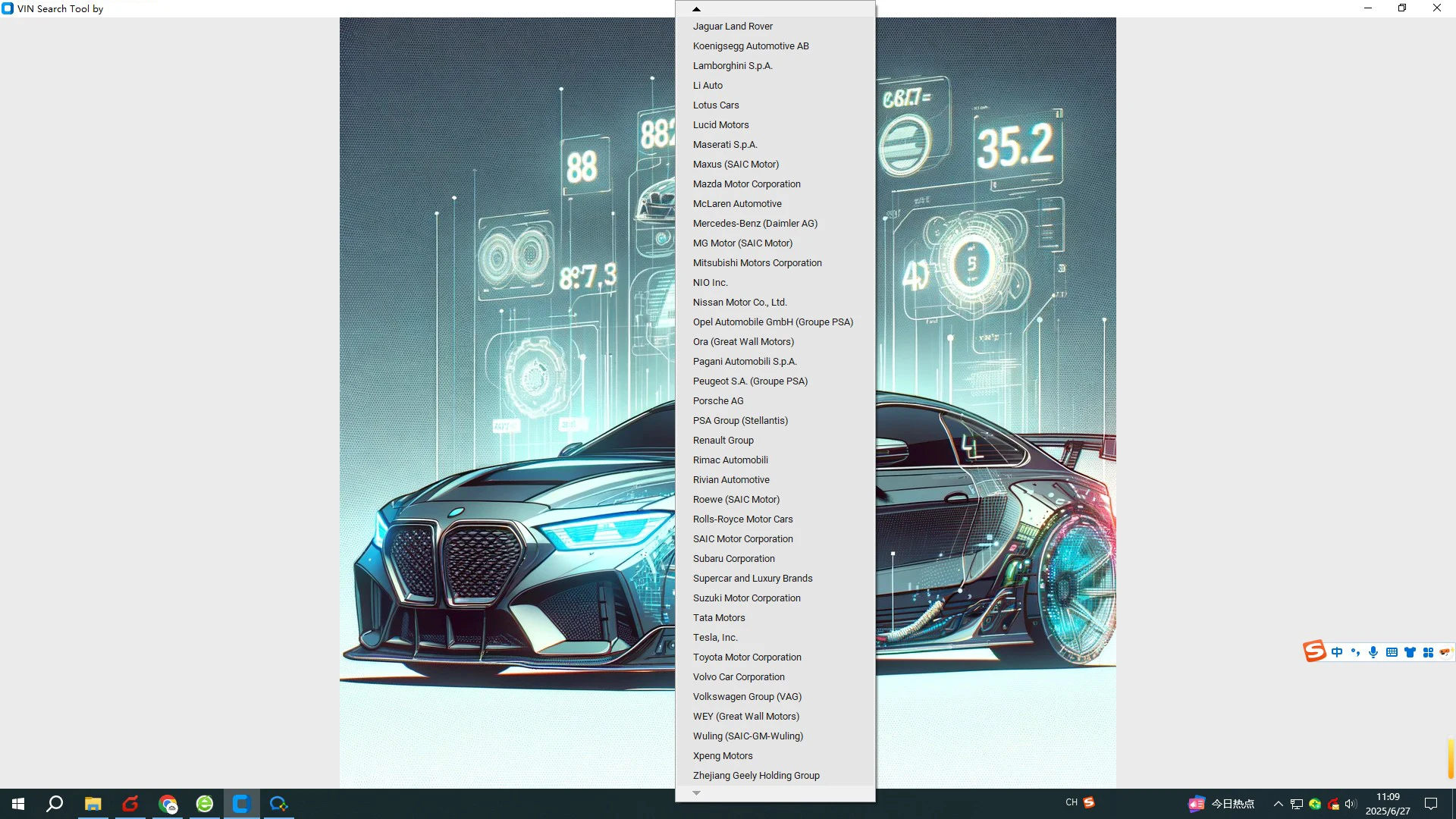Viewport: 1456px width, 819px height.
Task: Pick Renault Group
Action: [x=775, y=441]
